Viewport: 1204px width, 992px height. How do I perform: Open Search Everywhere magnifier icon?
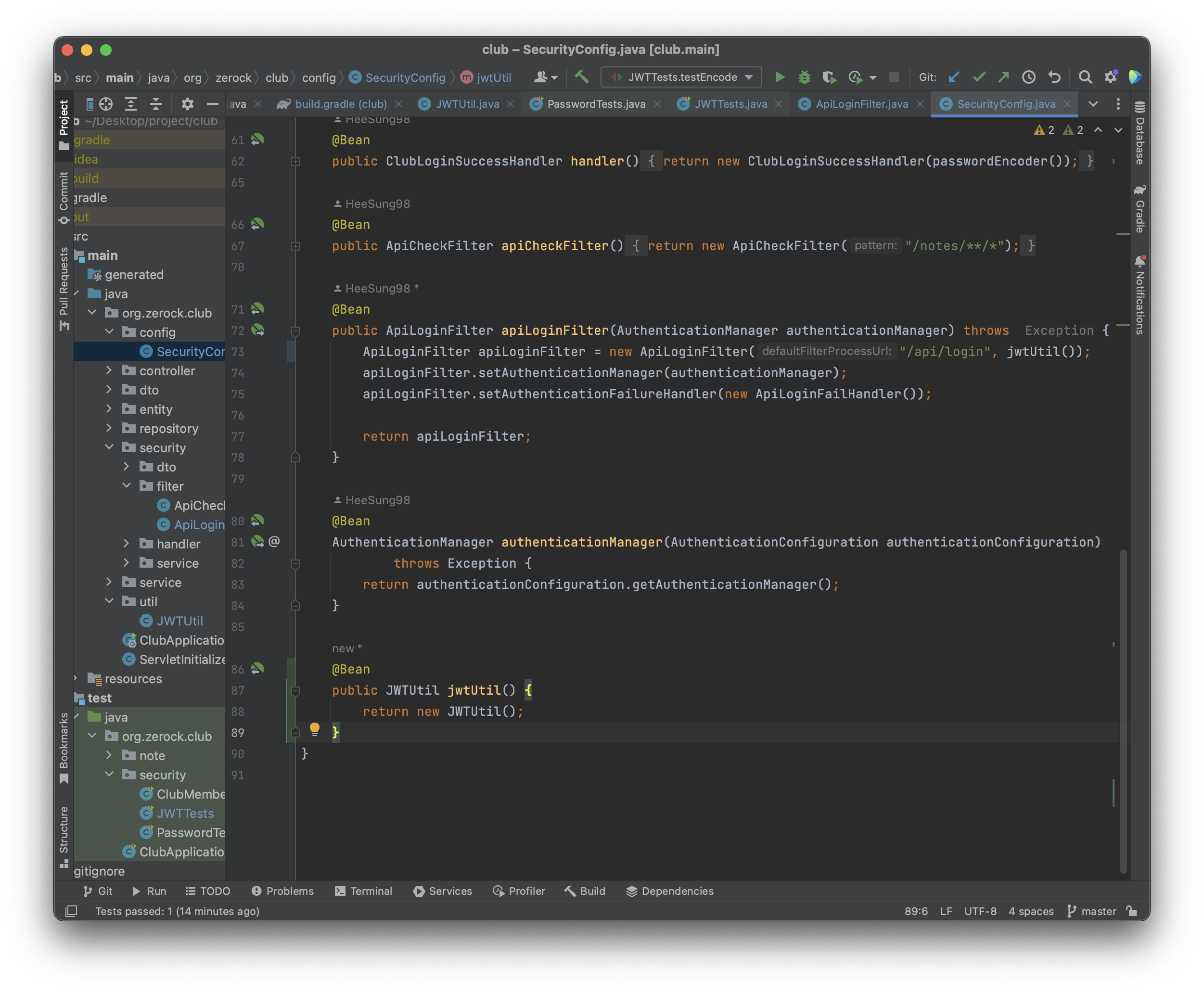(1085, 77)
